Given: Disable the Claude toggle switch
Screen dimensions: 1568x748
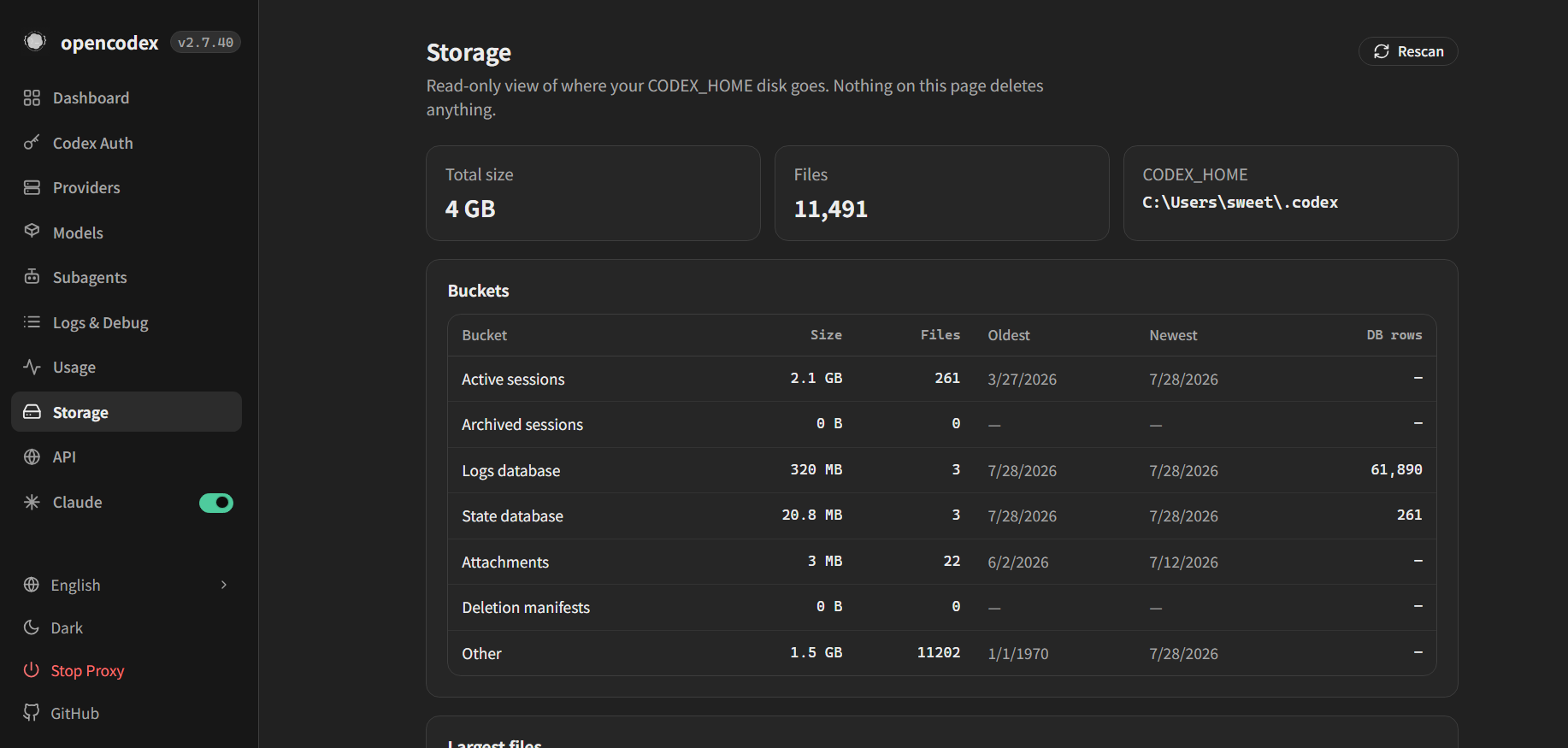Looking at the screenshot, I should [x=216, y=503].
